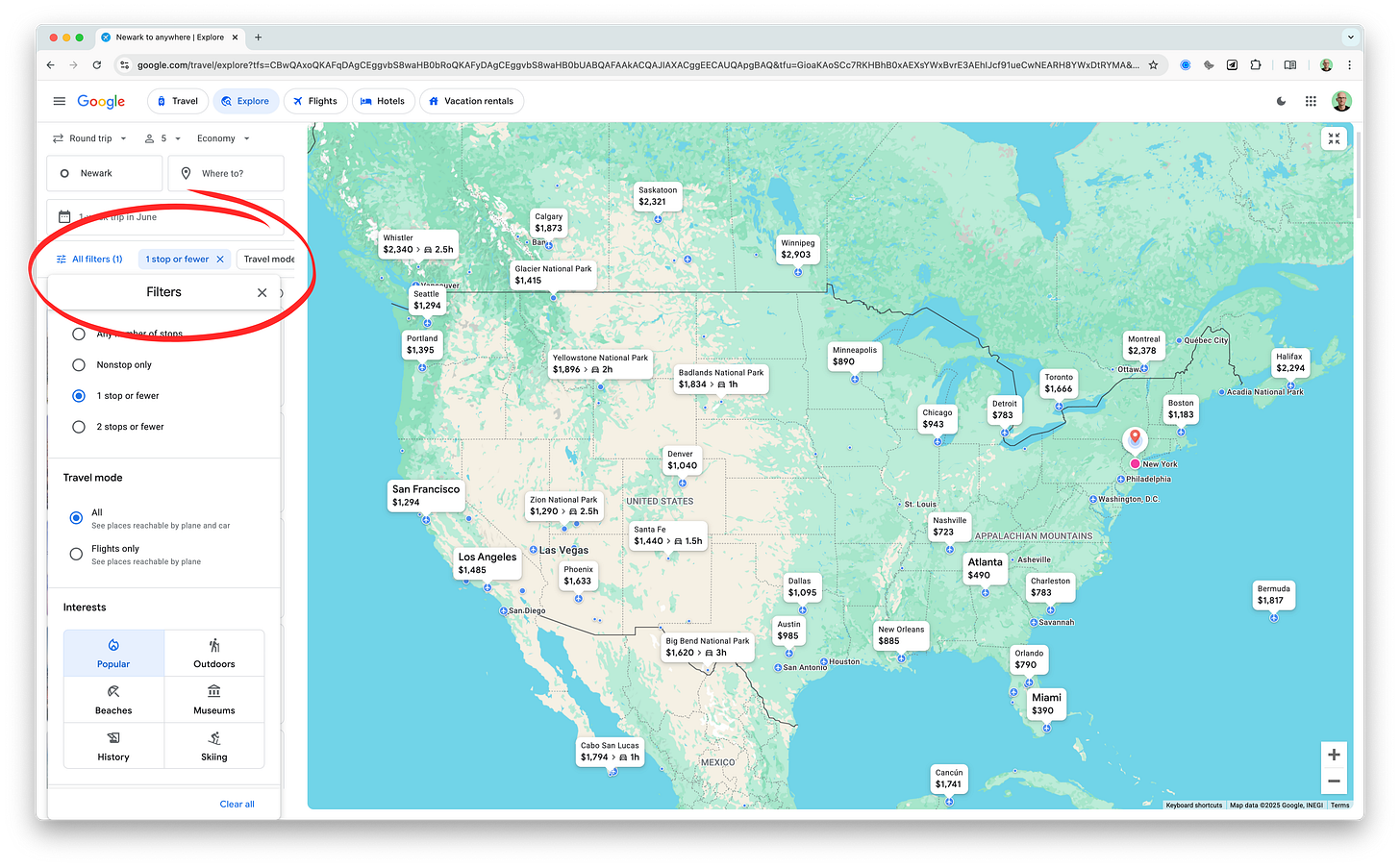Open passengers count dropdown showing 5

click(x=162, y=138)
